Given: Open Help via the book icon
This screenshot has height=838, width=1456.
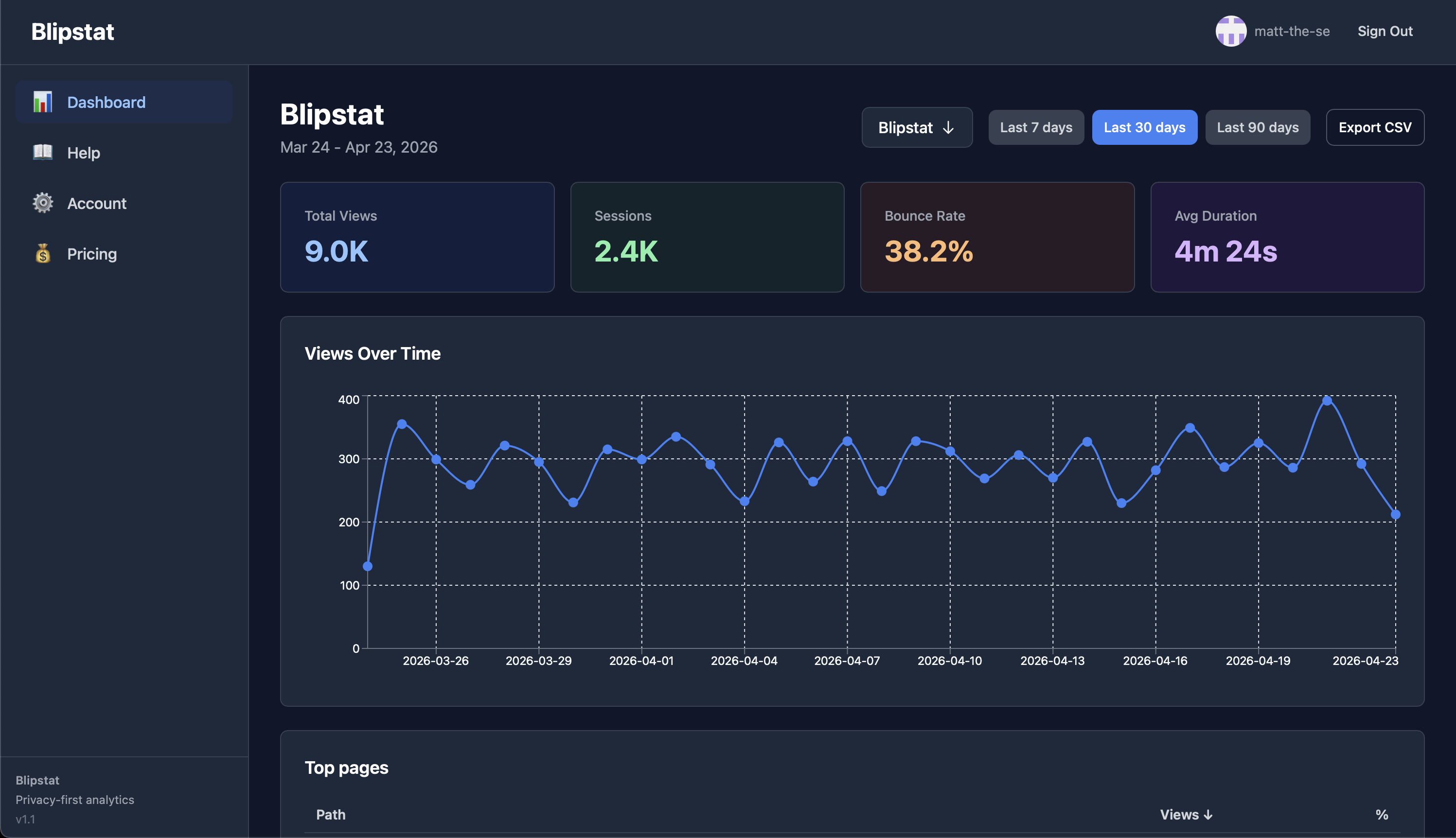Looking at the screenshot, I should (x=42, y=153).
